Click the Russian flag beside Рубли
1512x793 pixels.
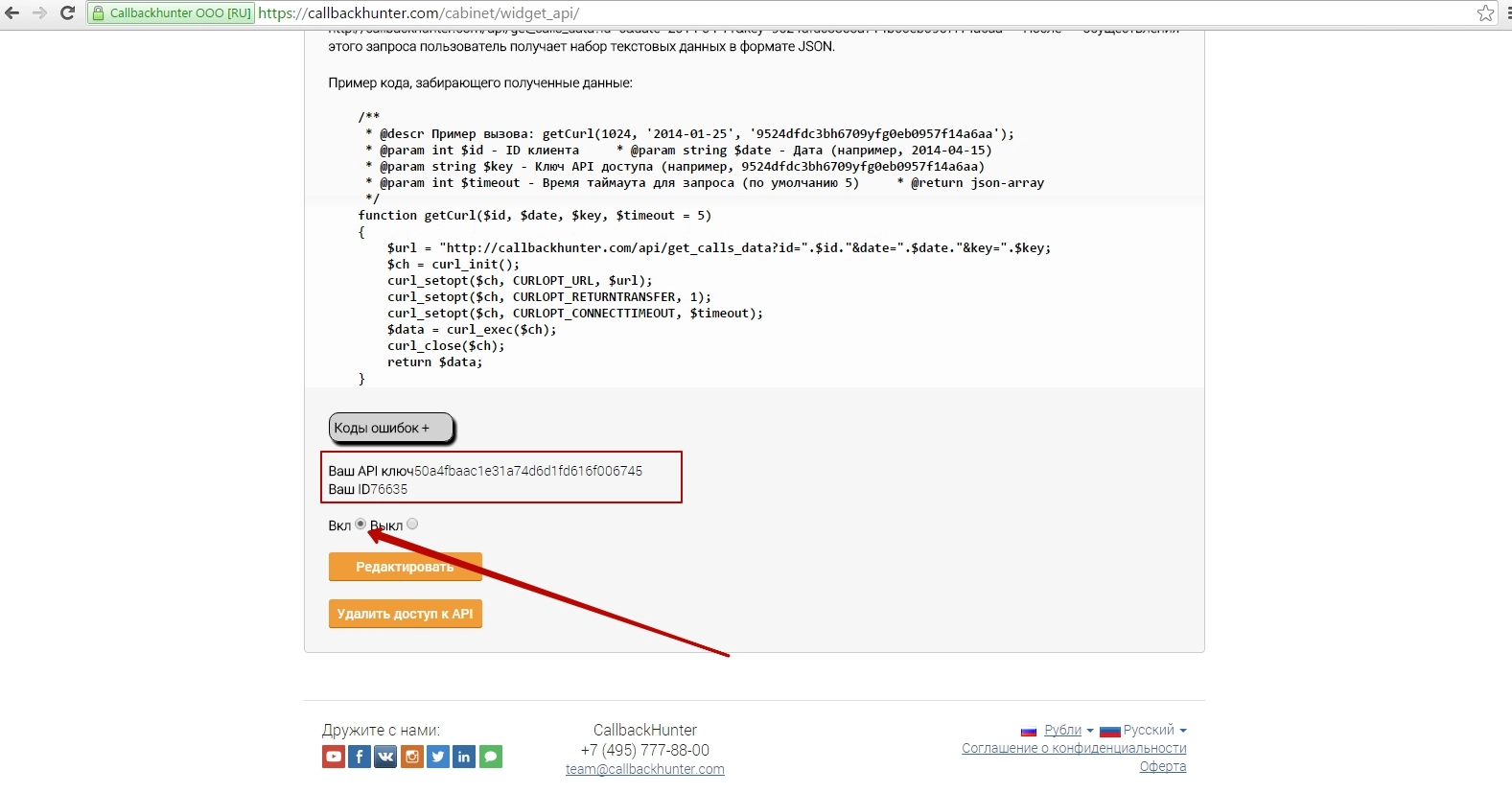point(1029,732)
